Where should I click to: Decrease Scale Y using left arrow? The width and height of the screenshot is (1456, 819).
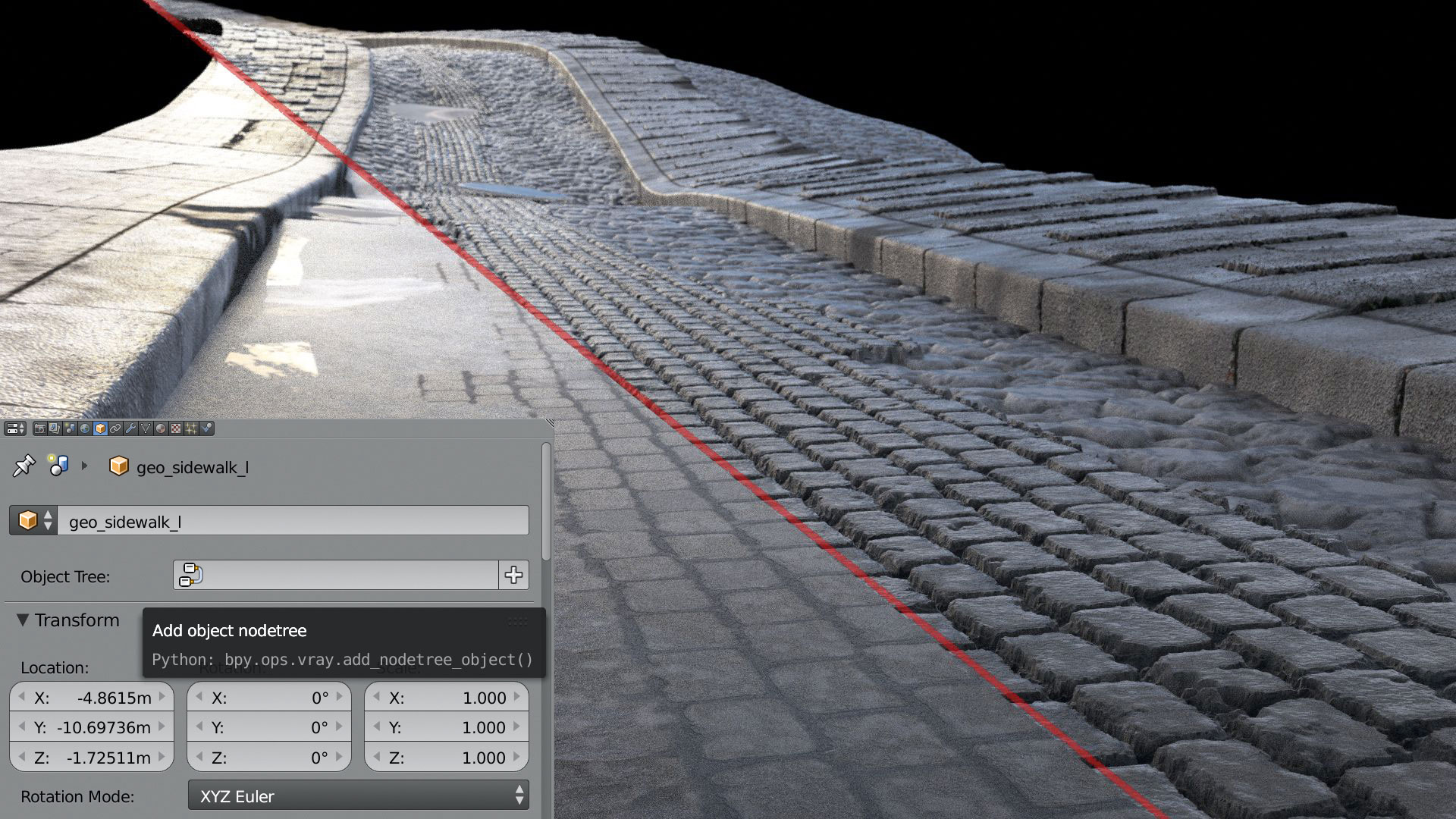click(376, 726)
